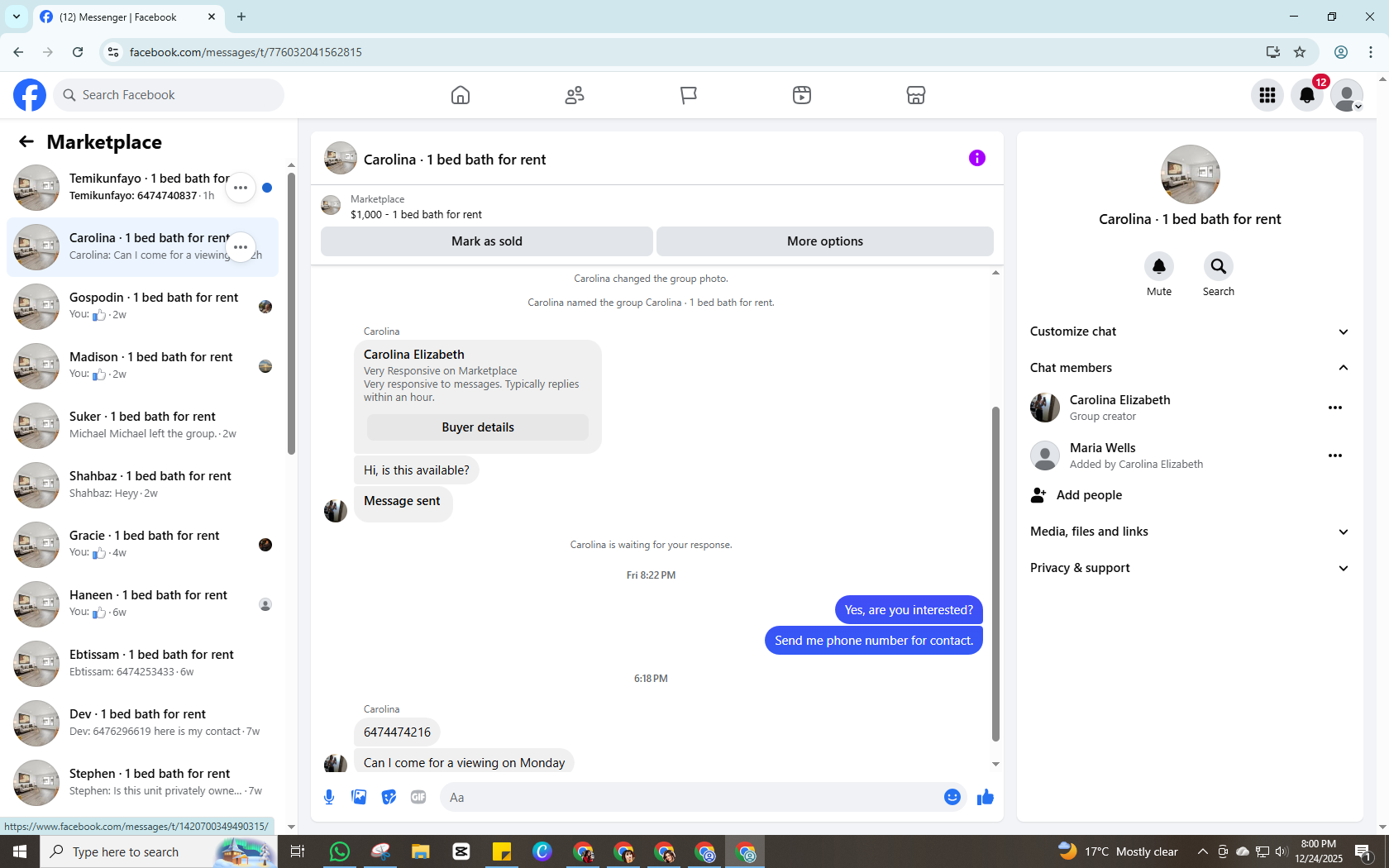The height and width of the screenshot is (868, 1389).
Task: Show hidden system tray icons chevron
Action: tap(1202, 851)
